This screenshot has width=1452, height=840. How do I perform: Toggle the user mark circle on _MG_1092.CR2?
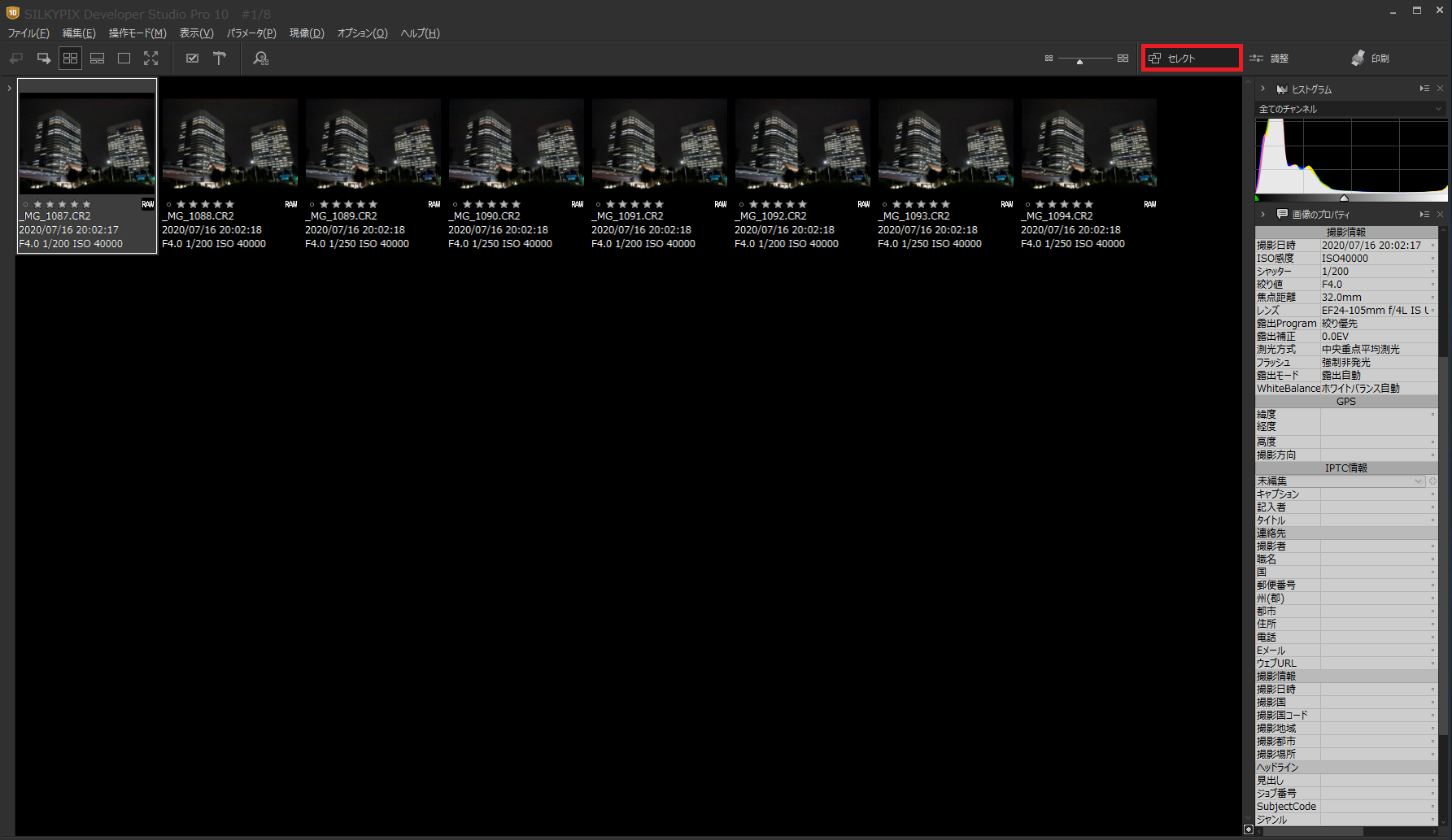[x=742, y=204]
